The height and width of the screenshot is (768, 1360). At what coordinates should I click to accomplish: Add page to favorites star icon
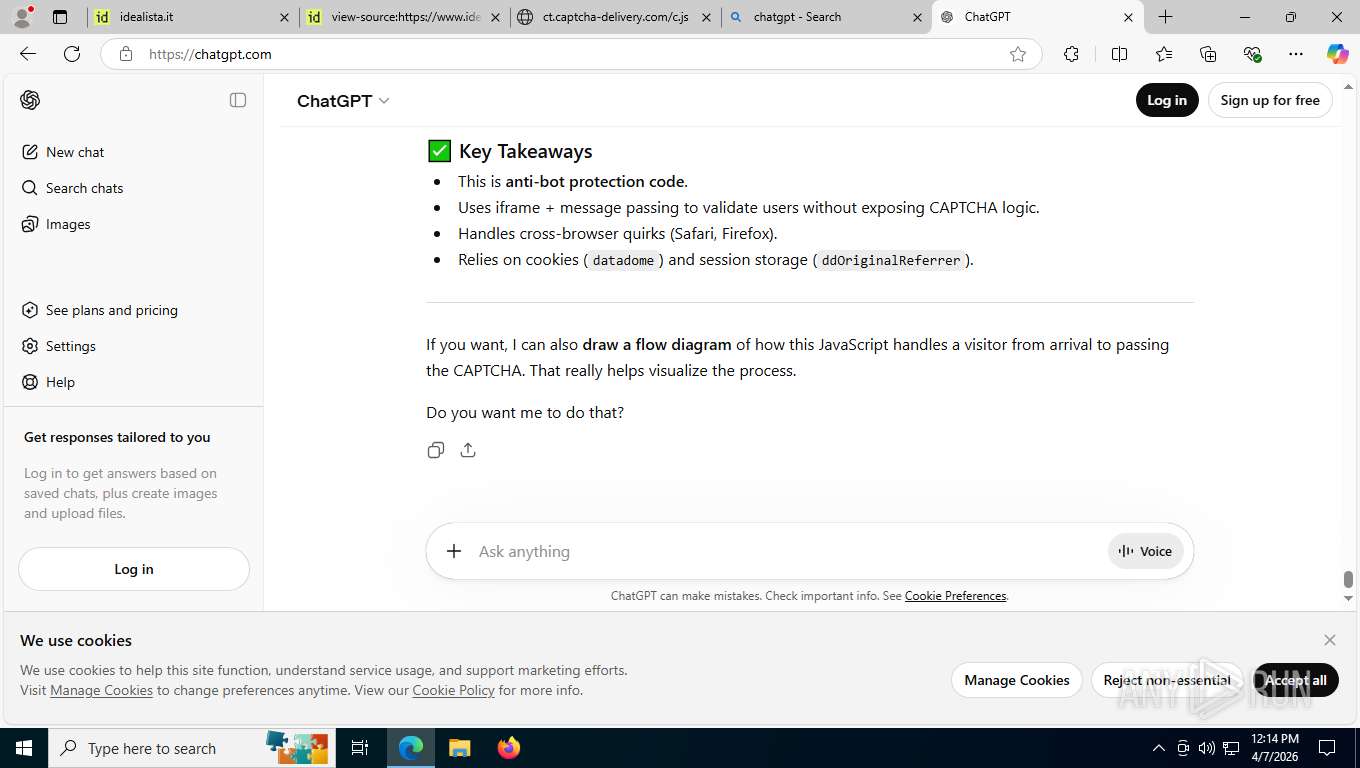[x=1018, y=54]
